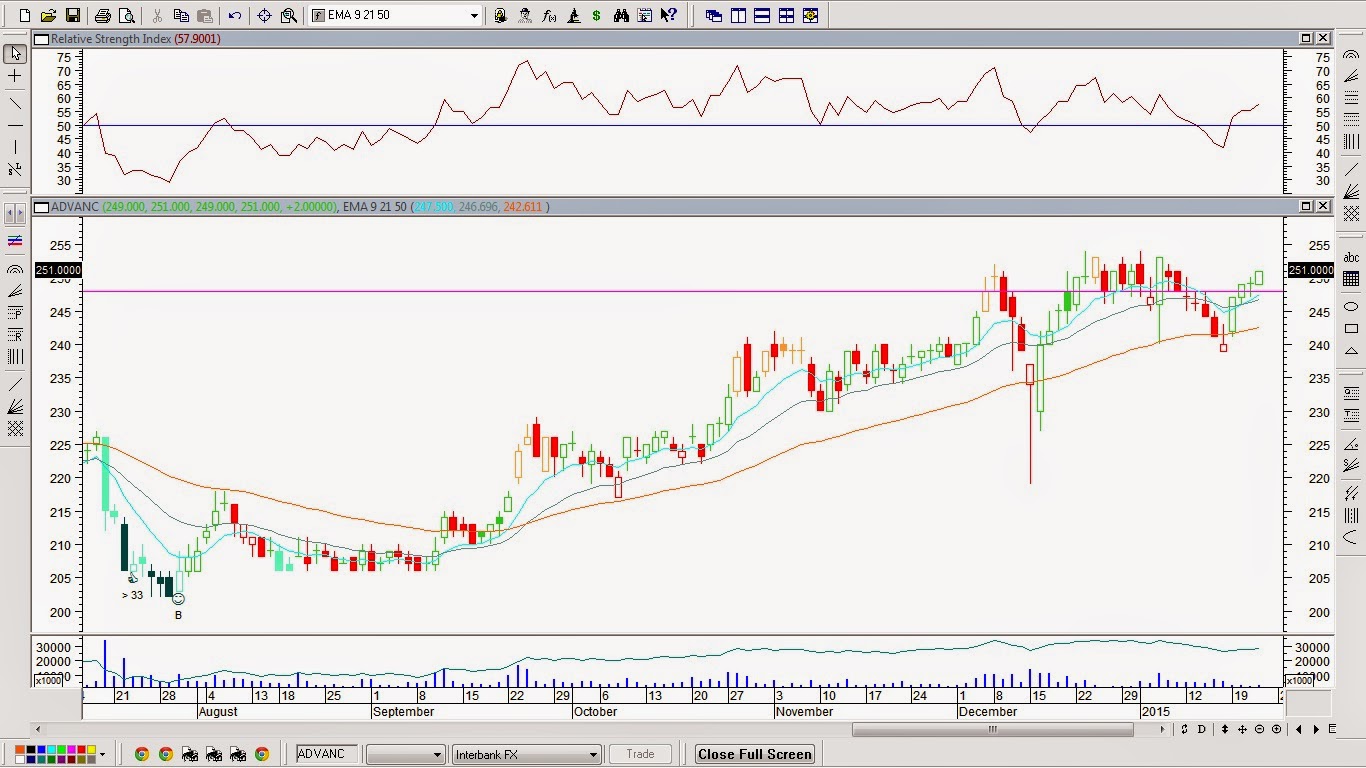Close the Relative Strength Index pane
The width and height of the screenshot is (1366, 768).
point(1323,38)
